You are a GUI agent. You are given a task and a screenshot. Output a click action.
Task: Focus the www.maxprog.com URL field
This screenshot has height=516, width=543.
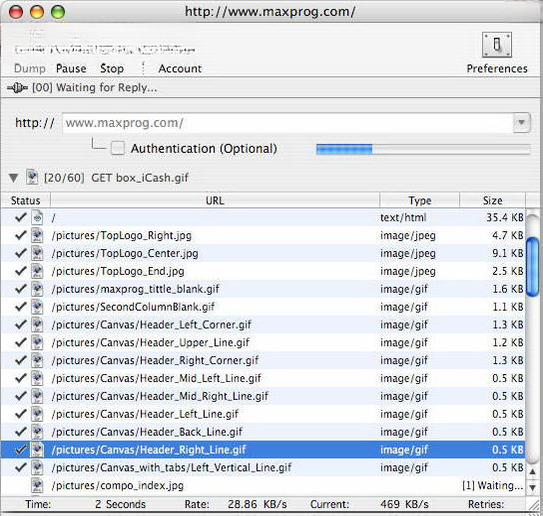tap(287, 123)
